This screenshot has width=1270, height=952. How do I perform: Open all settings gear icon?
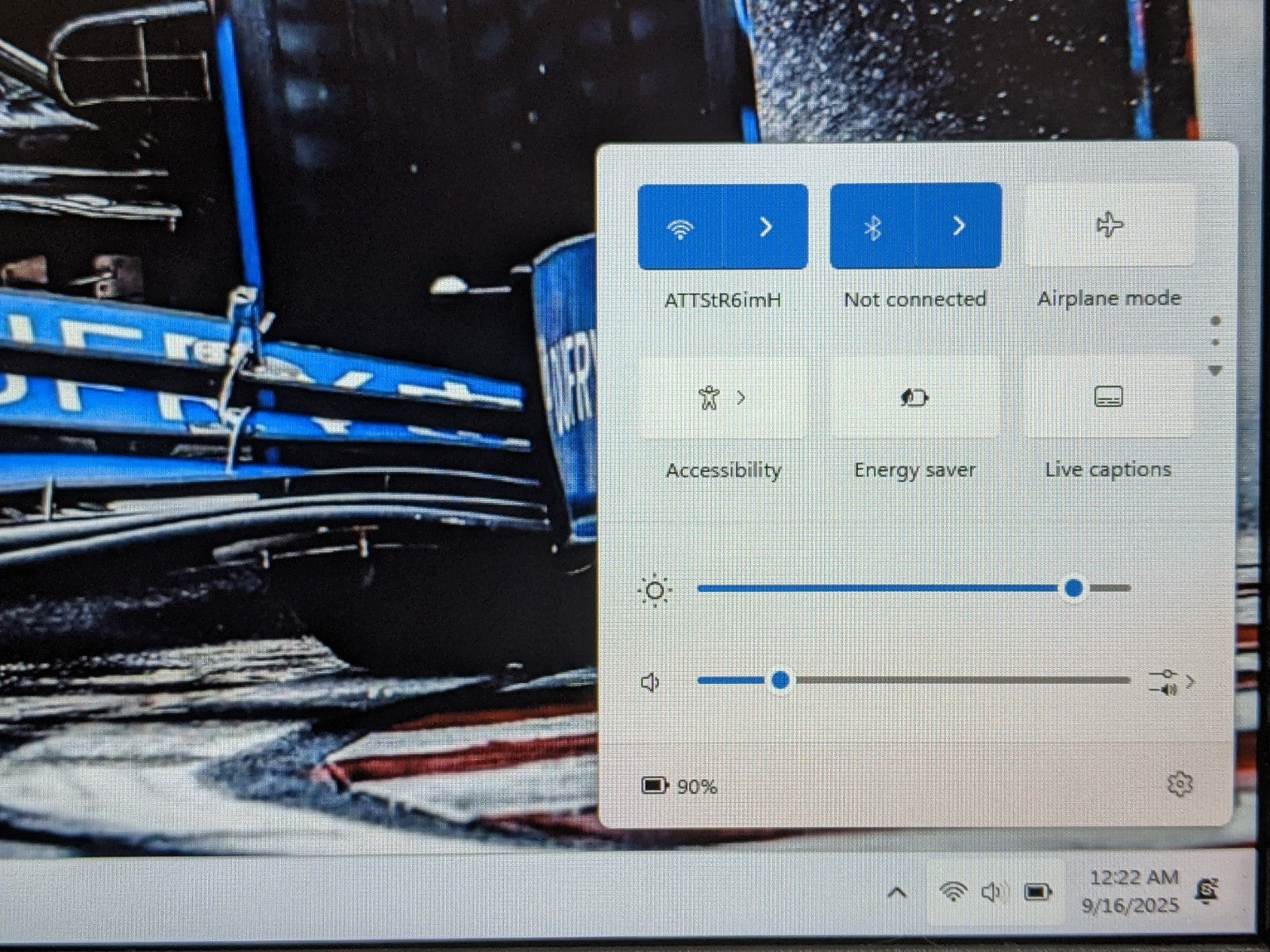pos(1180,784)
